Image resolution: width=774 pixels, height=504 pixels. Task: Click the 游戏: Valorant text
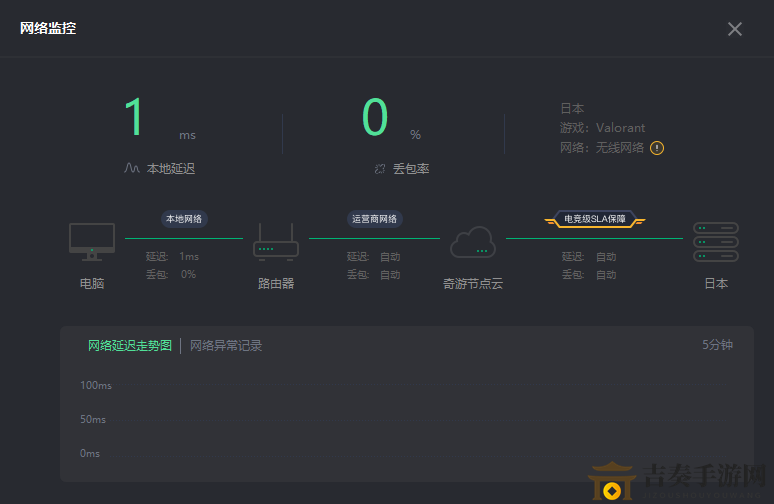point(602,128)
